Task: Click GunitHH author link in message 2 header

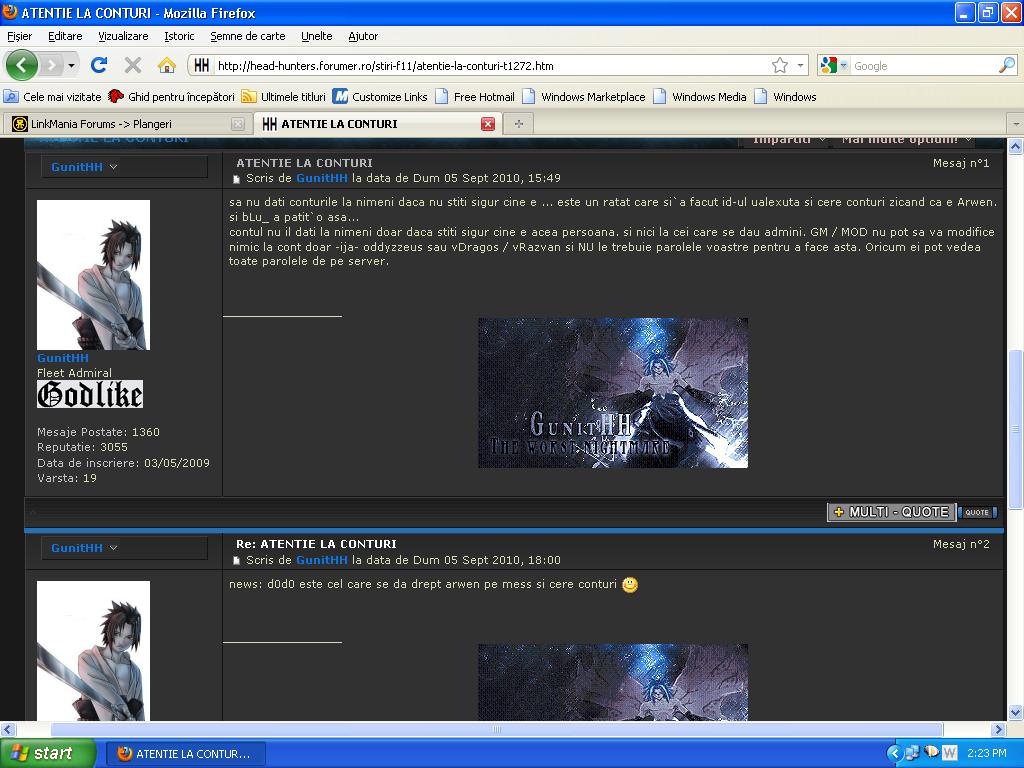Action: 322,560
